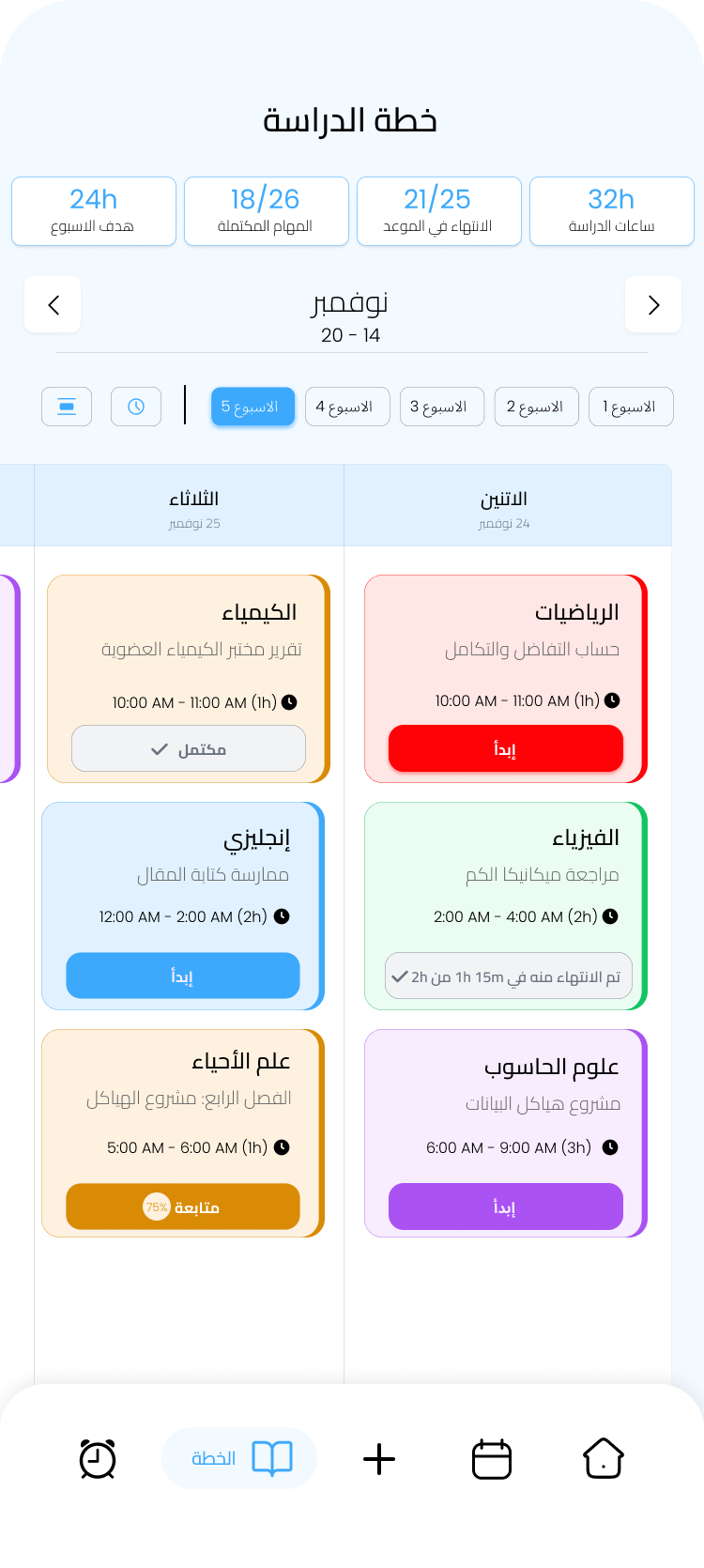Go to next month with the left chevron
Screen dimensions: 704x1568
click(x=53, y=304)
